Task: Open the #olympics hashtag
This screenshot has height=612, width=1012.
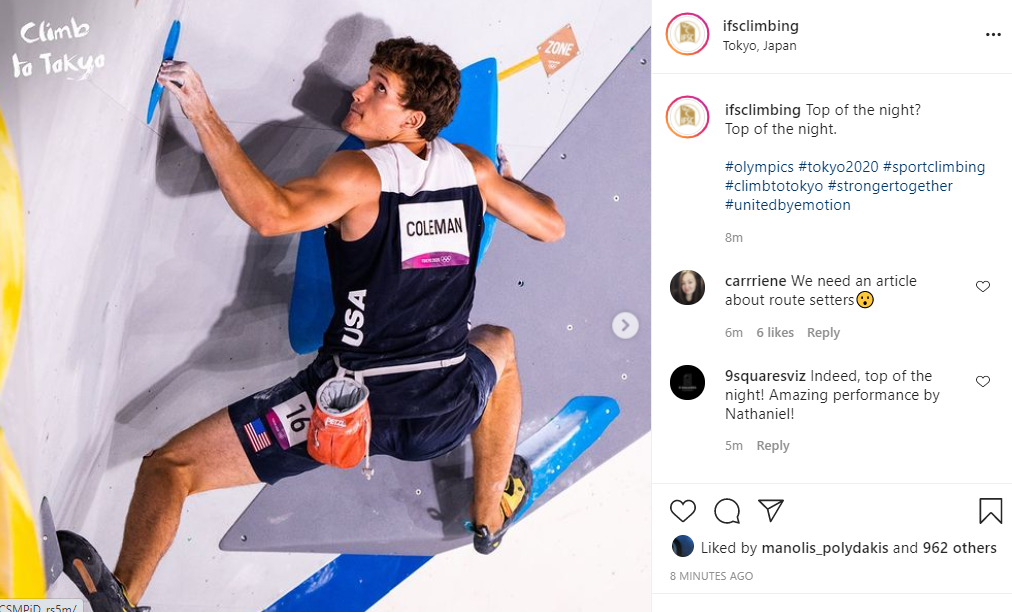Action: coord(759,167)
